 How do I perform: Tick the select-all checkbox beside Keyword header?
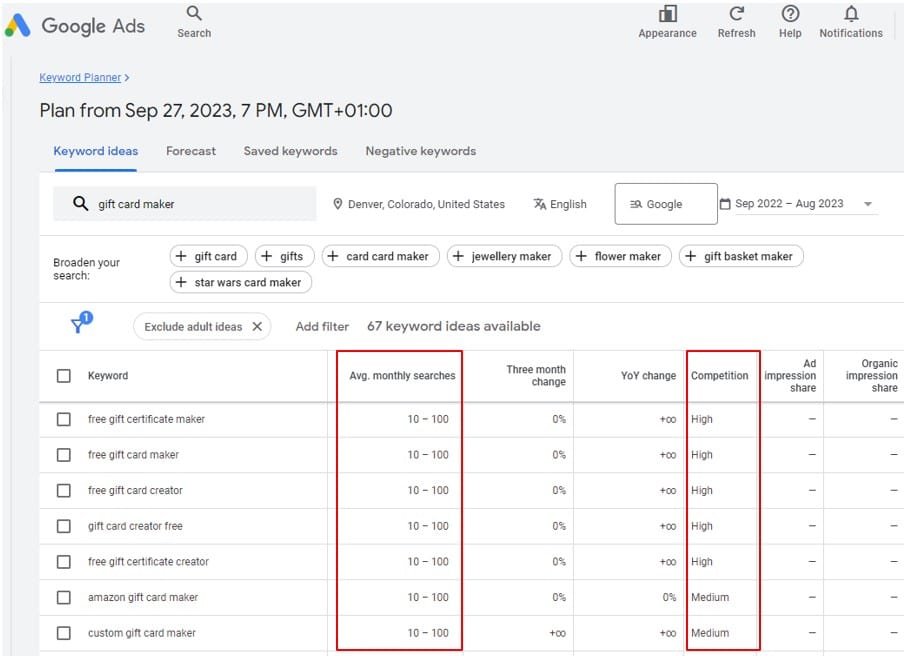pyautogui.click(x=64, y=376)
